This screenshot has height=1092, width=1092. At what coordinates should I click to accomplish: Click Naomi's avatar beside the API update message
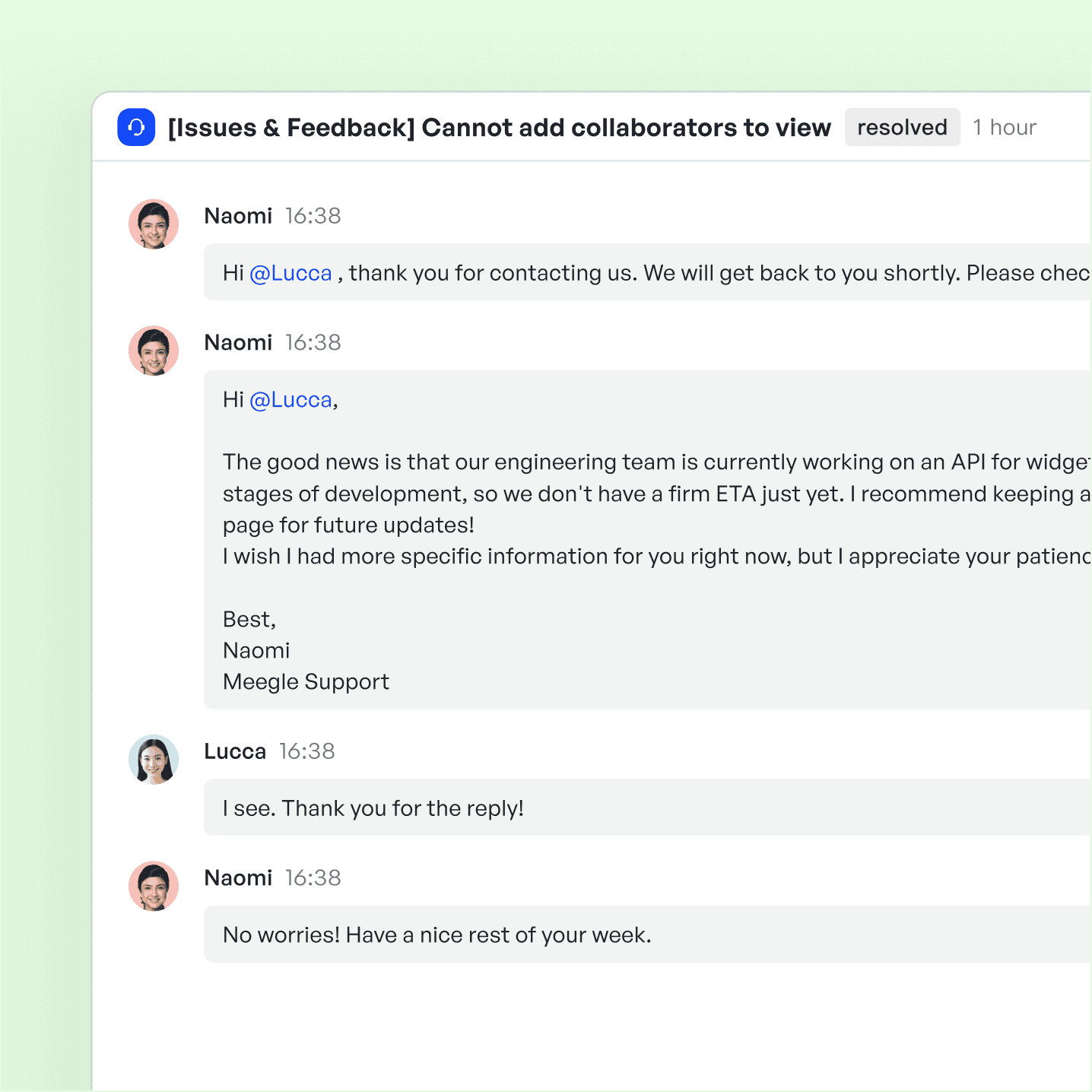(154, 351)
